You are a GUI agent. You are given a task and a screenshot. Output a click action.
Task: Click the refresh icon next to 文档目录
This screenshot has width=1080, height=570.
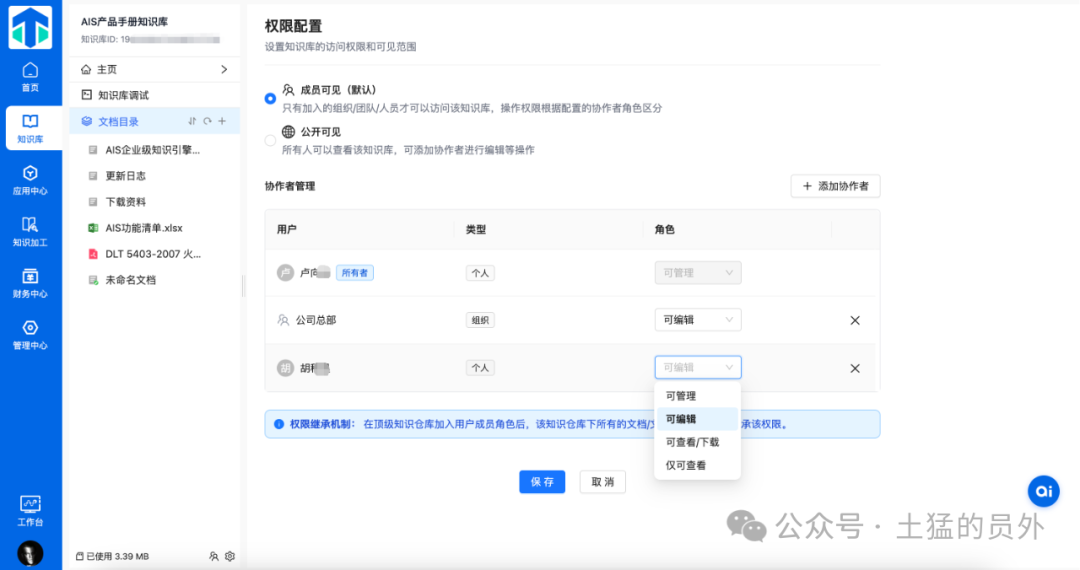tap(207, 121)
